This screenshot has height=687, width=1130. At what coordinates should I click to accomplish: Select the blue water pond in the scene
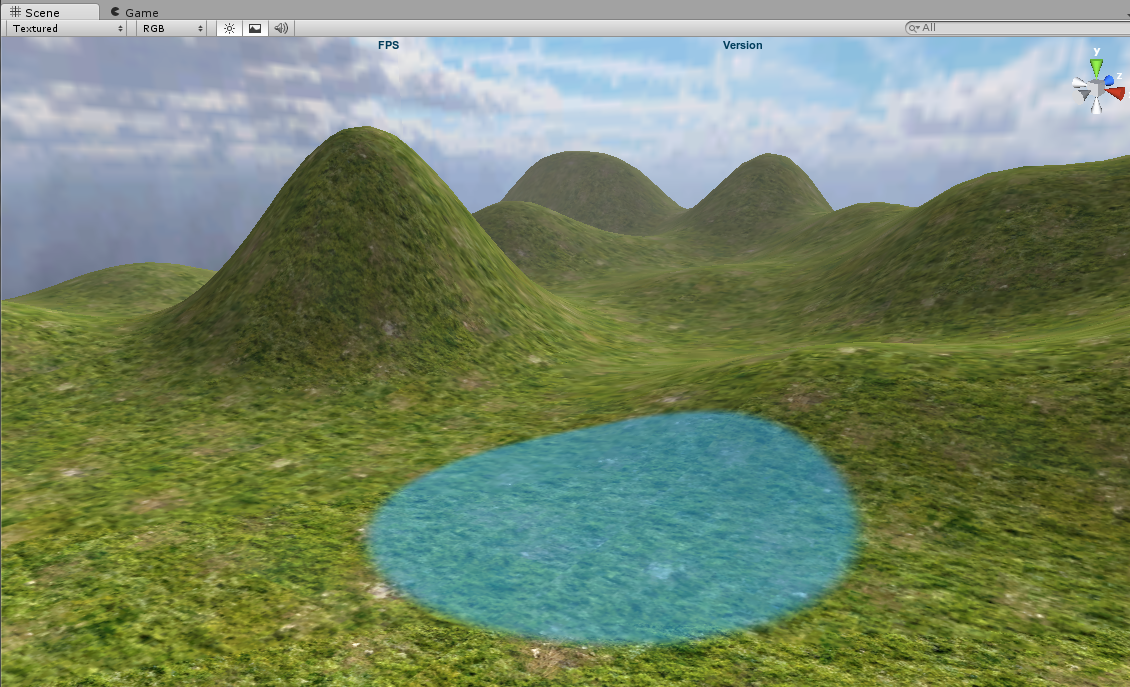[x=612, y=525]
